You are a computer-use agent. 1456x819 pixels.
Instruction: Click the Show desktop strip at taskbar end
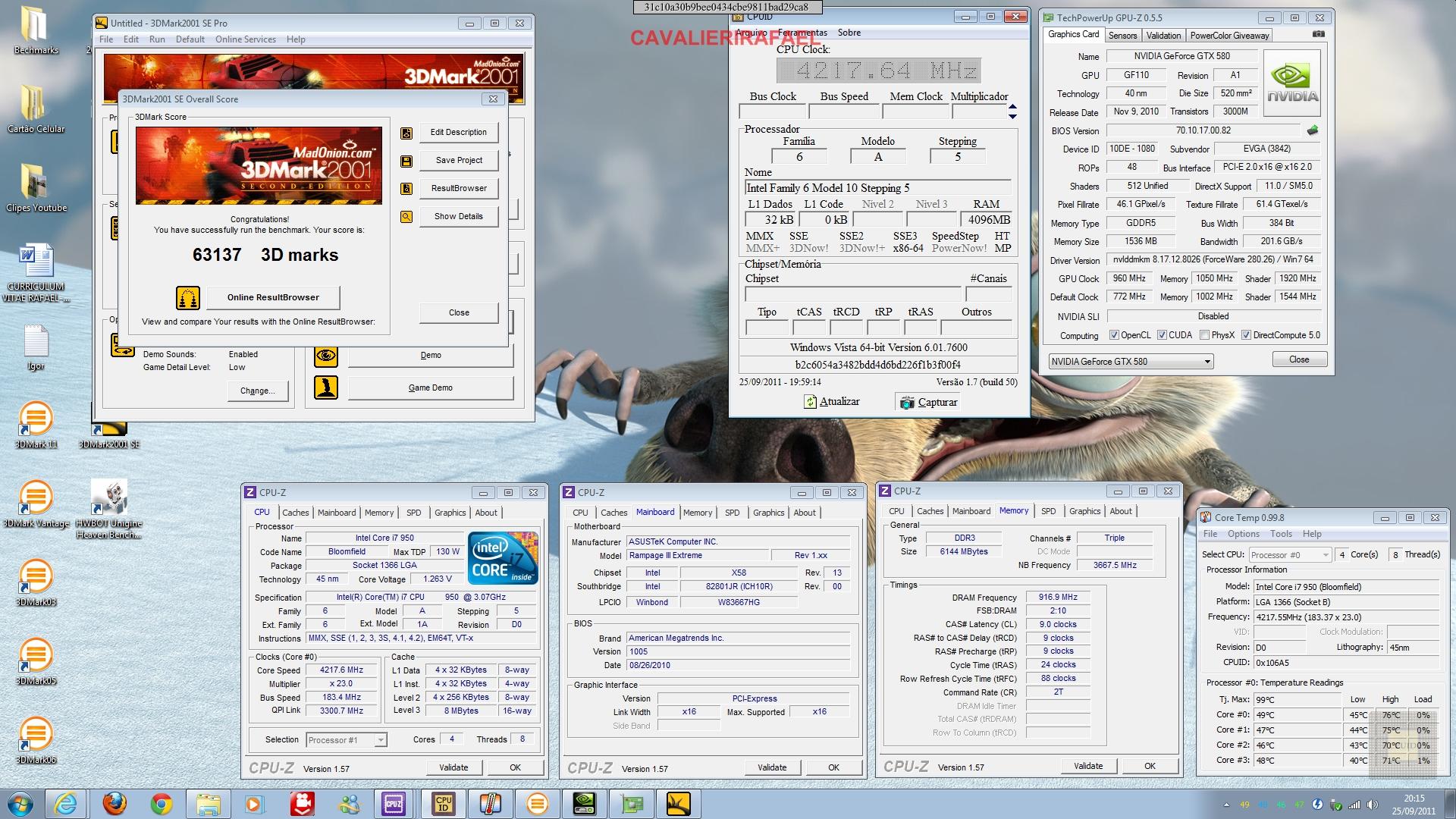pyautogui.click(x=1450, y=804)
